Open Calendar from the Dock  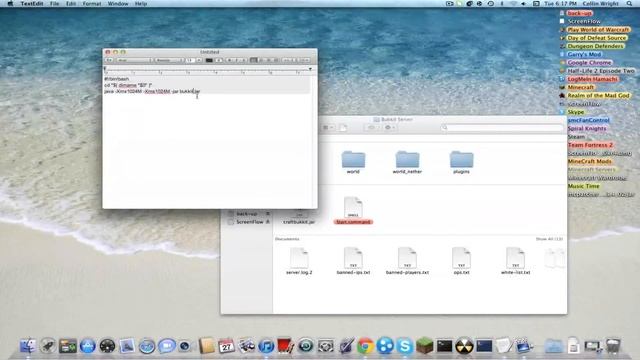coord(226,346)
